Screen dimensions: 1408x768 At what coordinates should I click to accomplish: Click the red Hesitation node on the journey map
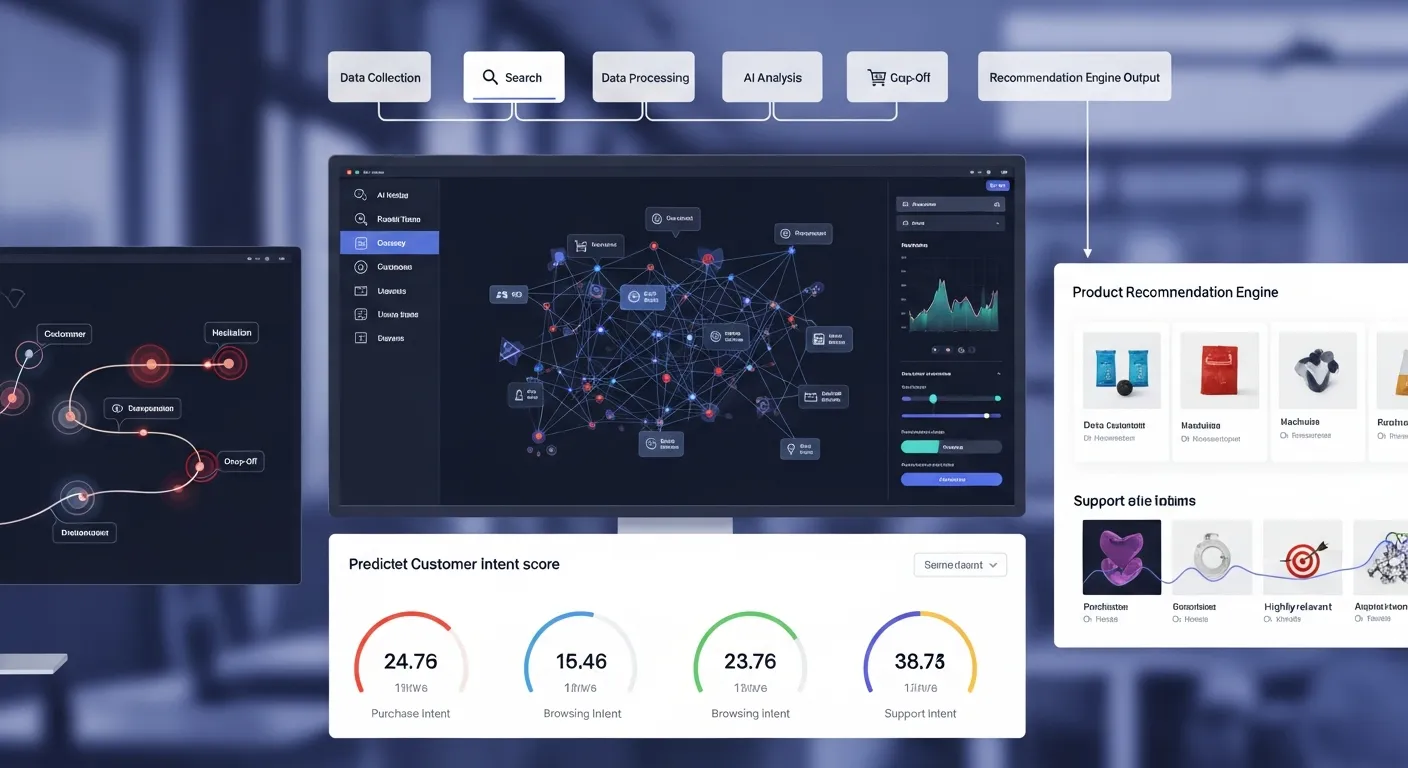pyautogui.click(x=230, y=362)
